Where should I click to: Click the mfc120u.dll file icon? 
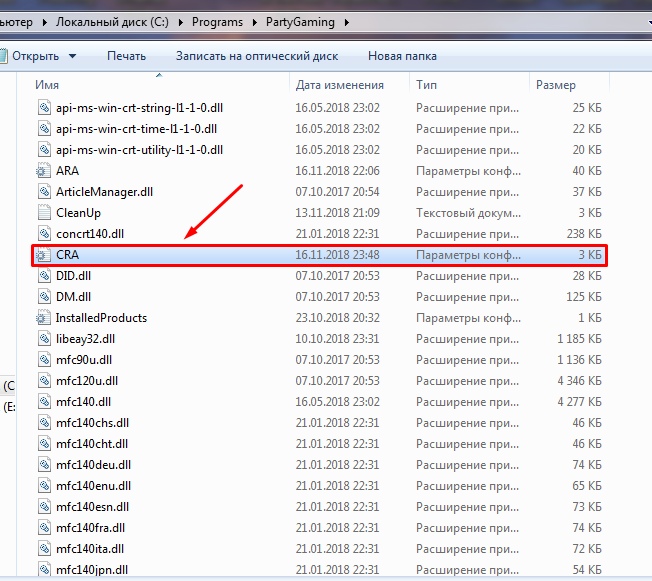pos(44,381)
